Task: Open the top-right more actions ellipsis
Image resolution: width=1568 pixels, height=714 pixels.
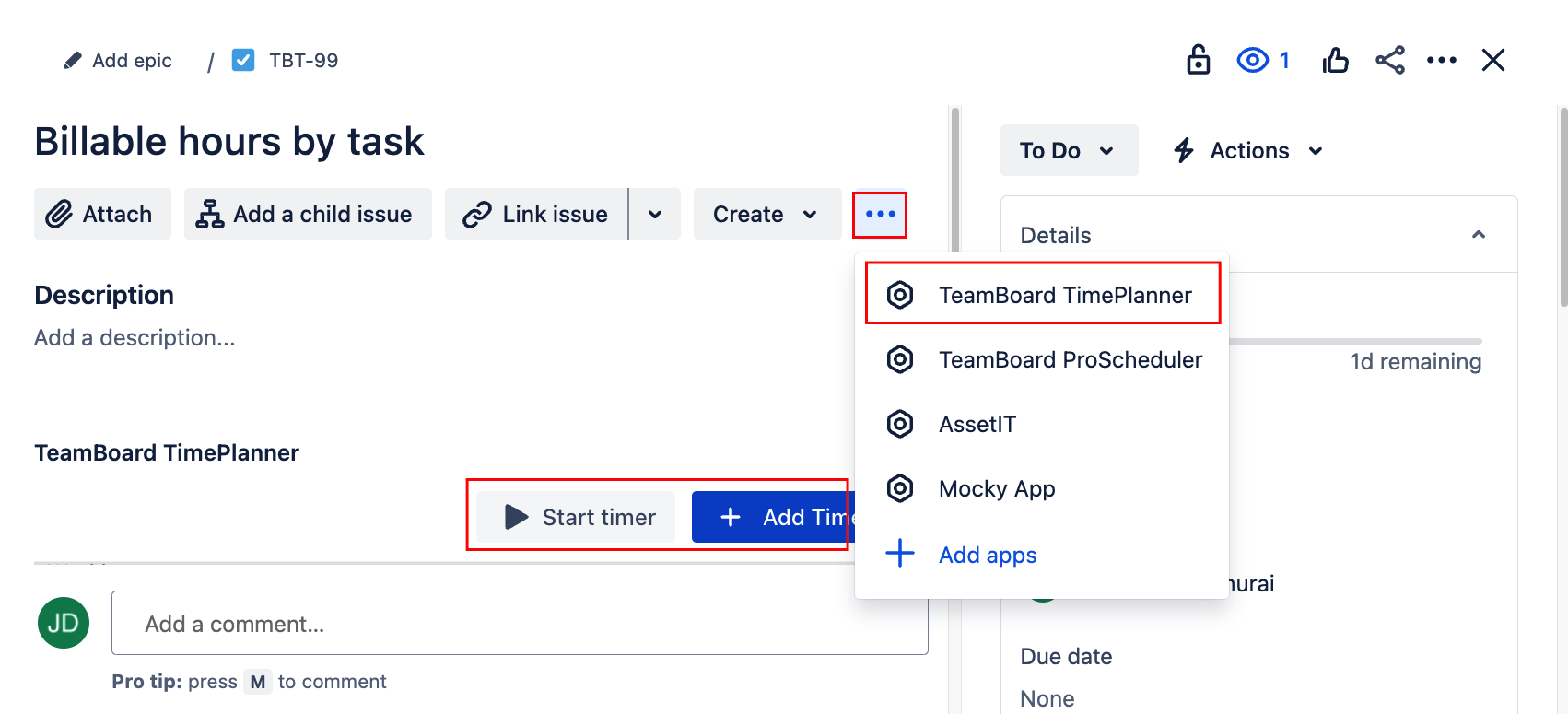Action: click(x=1441, y=61)
